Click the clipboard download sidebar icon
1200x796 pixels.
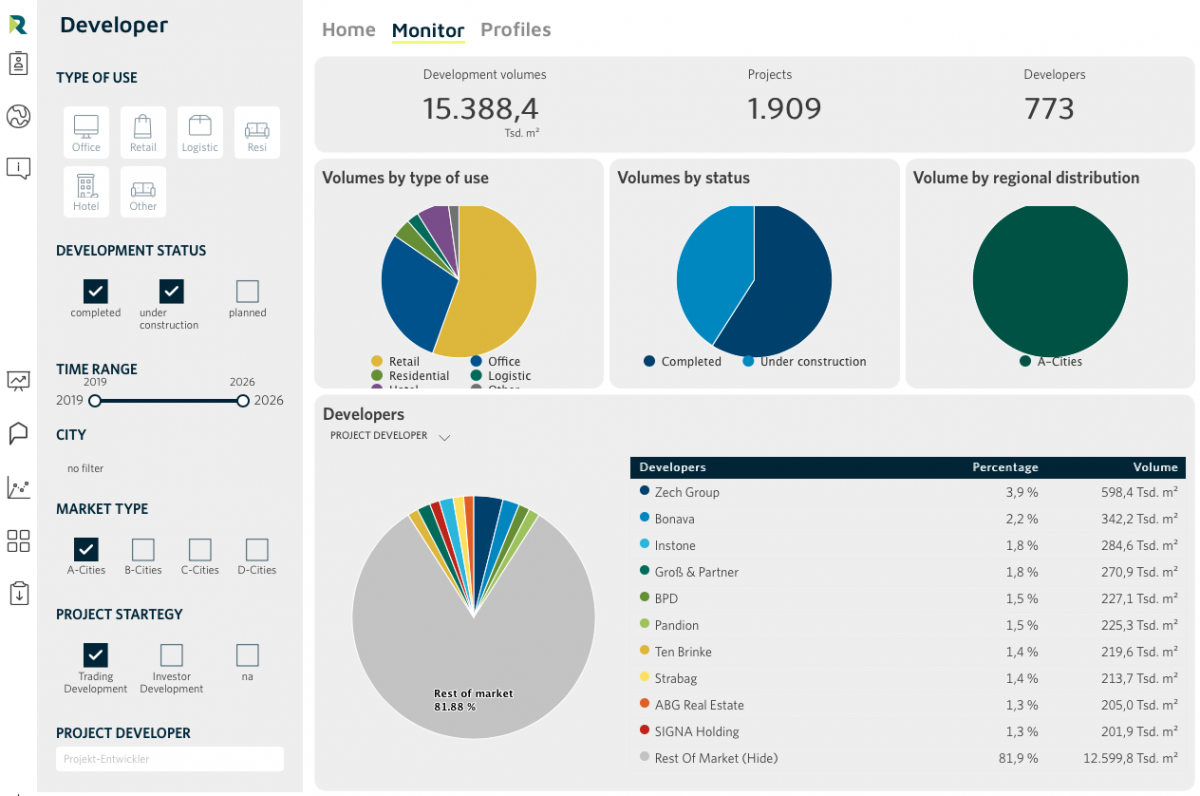click(x=18, y=593)
